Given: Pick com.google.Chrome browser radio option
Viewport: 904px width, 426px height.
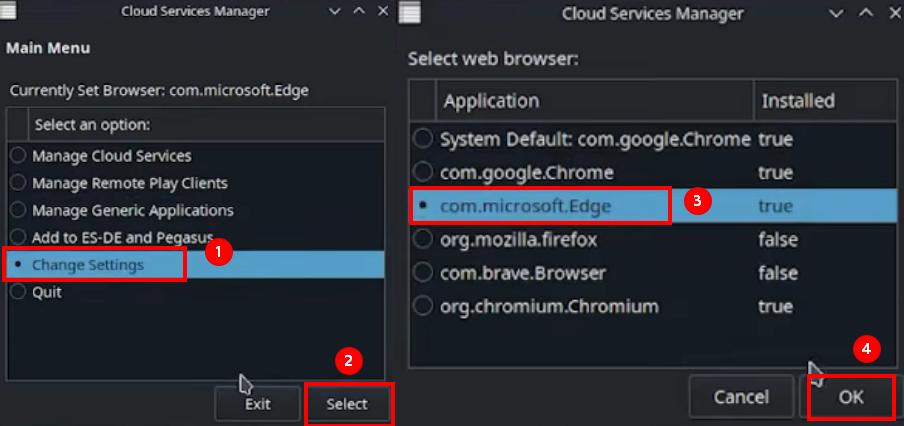Looking at the screenshot, I should pyautogui.click(x=423, y=172).
